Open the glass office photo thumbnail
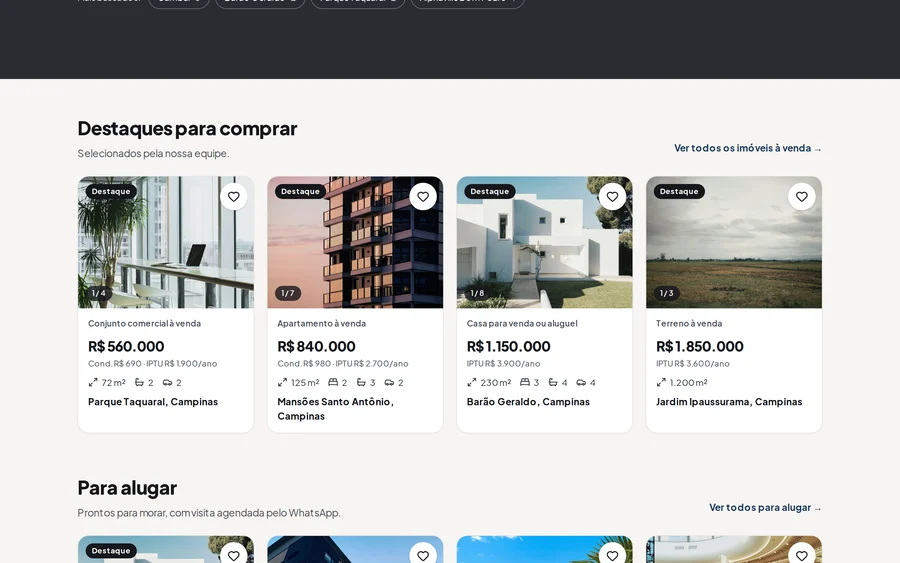Screen dimensions: 900x563 (166, 242)
